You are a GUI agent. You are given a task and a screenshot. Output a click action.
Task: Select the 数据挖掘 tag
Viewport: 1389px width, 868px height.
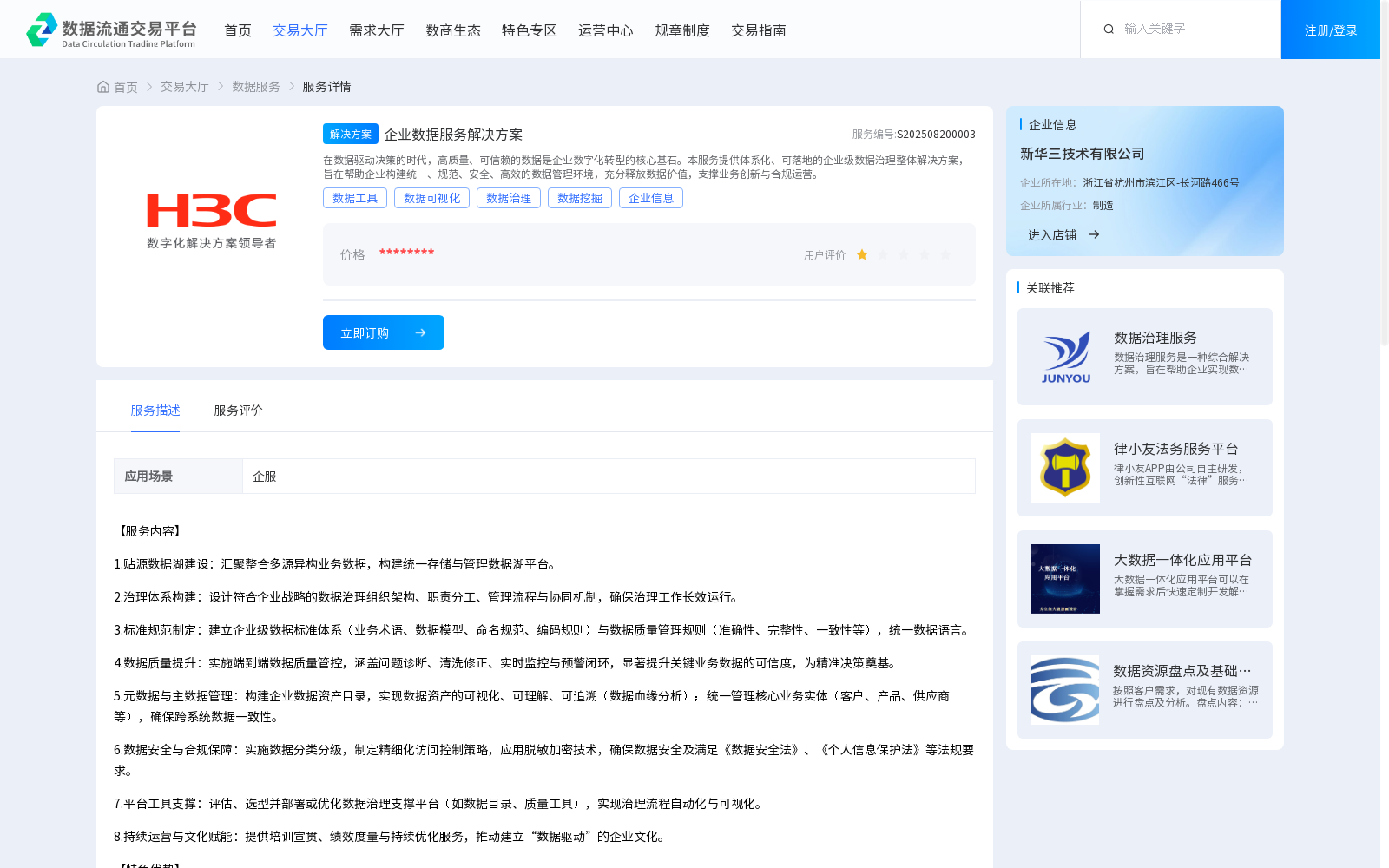pos(580,198)
